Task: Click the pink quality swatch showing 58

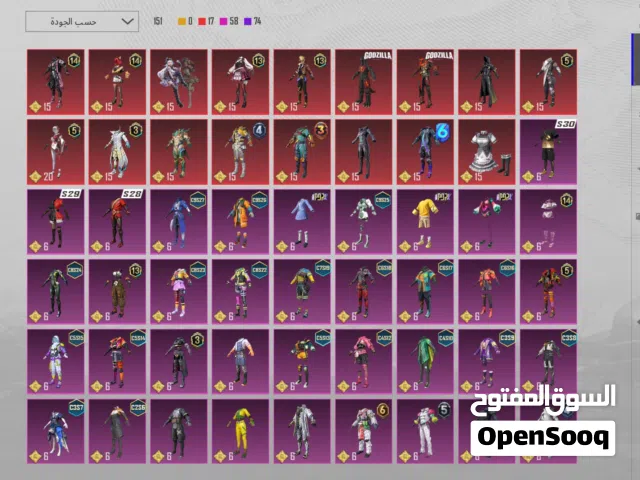Action: pos(224,21)
